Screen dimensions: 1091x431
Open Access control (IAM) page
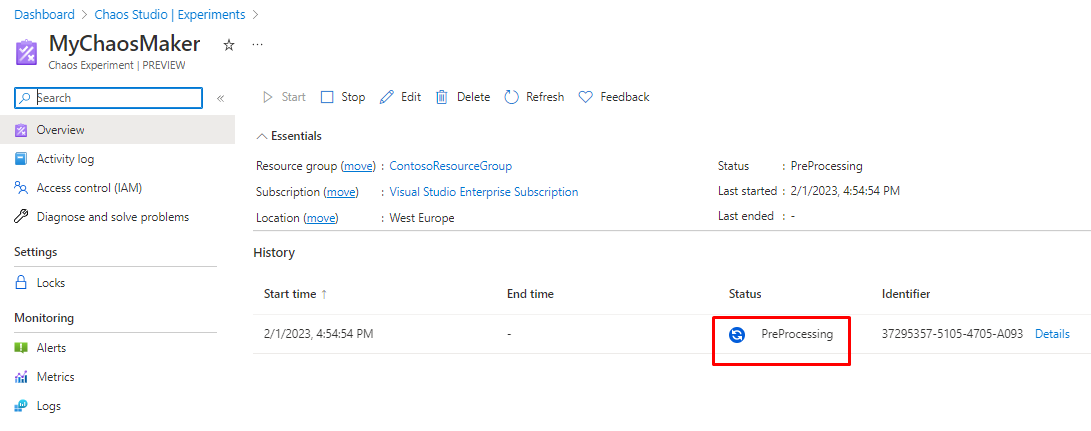click(89, 188)
